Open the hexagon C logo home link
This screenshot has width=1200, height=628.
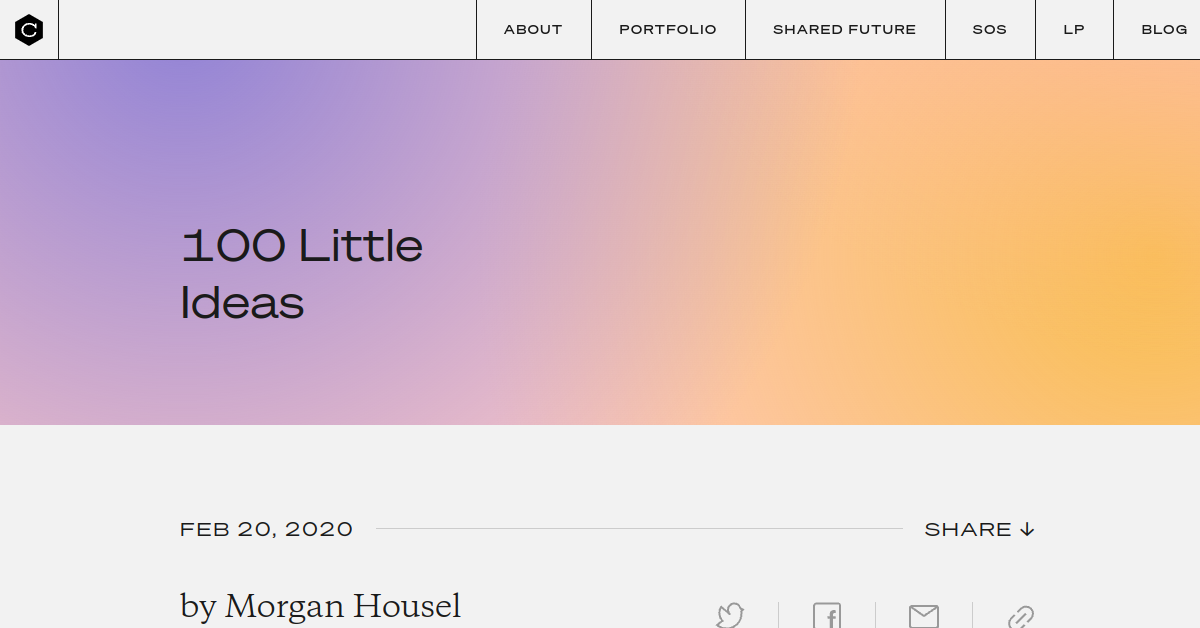tap(29, 30)
